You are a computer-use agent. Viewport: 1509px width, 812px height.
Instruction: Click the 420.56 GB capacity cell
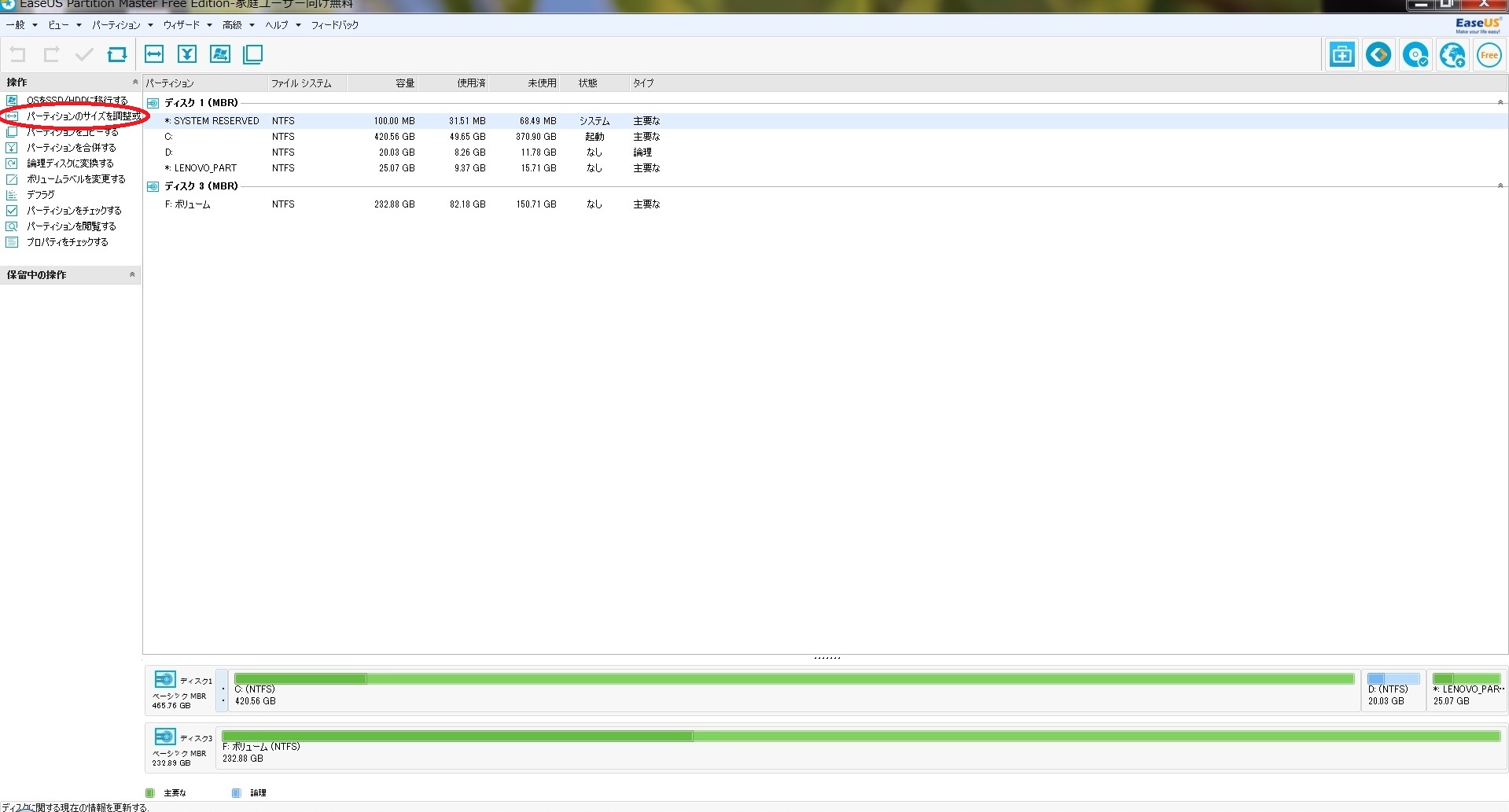[394, 137]
